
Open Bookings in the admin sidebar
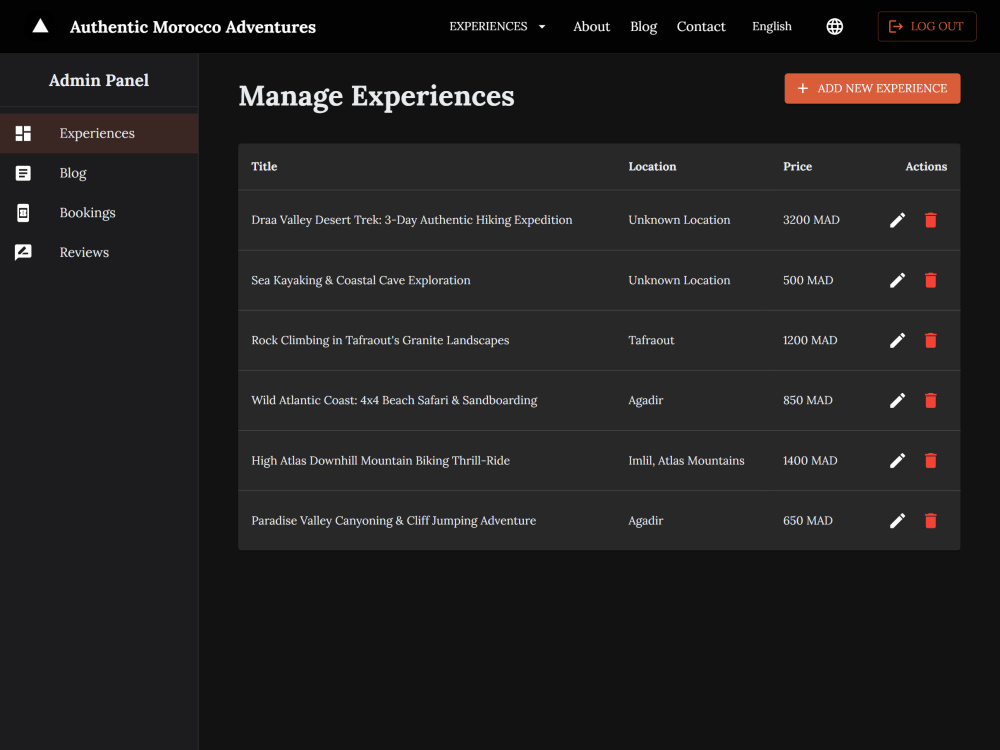pos(99,212)
